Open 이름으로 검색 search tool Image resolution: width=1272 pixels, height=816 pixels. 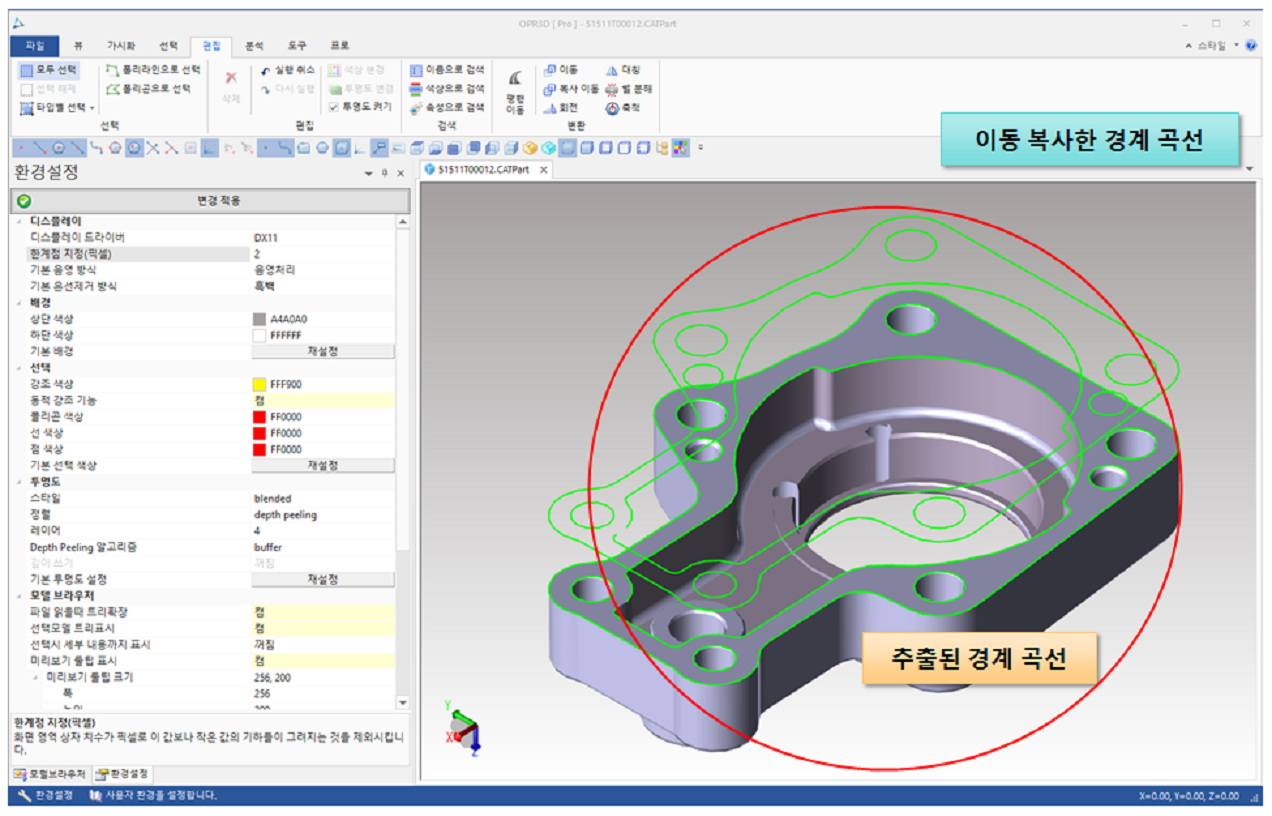(x=417, y=70)
